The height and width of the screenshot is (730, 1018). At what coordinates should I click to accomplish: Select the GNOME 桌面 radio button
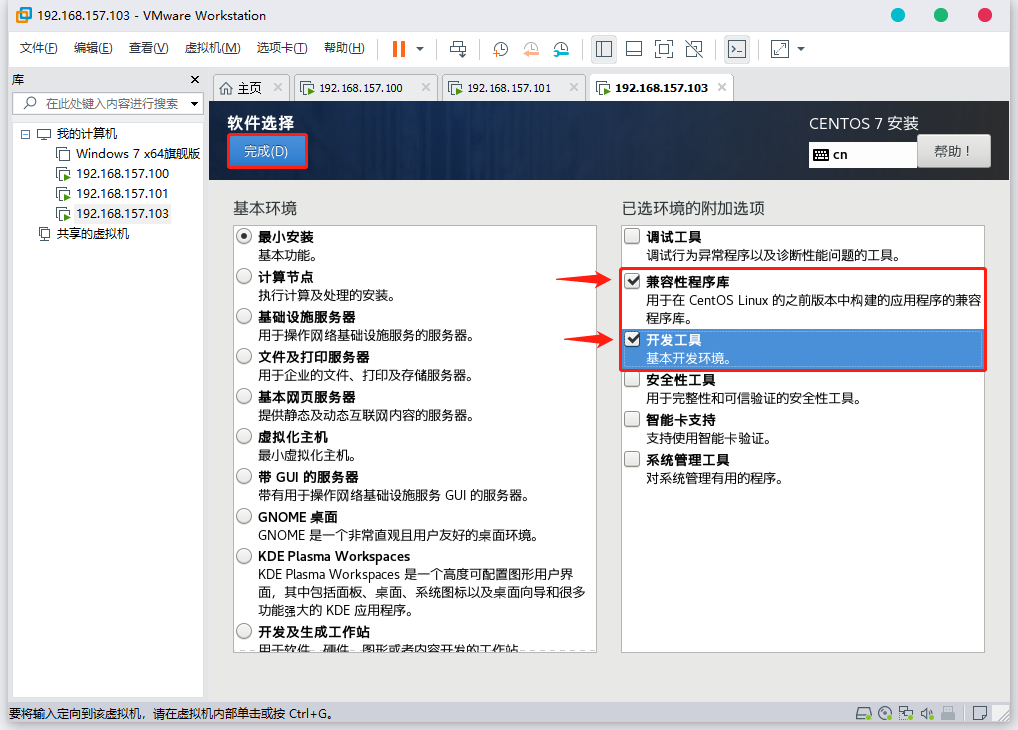244,516
